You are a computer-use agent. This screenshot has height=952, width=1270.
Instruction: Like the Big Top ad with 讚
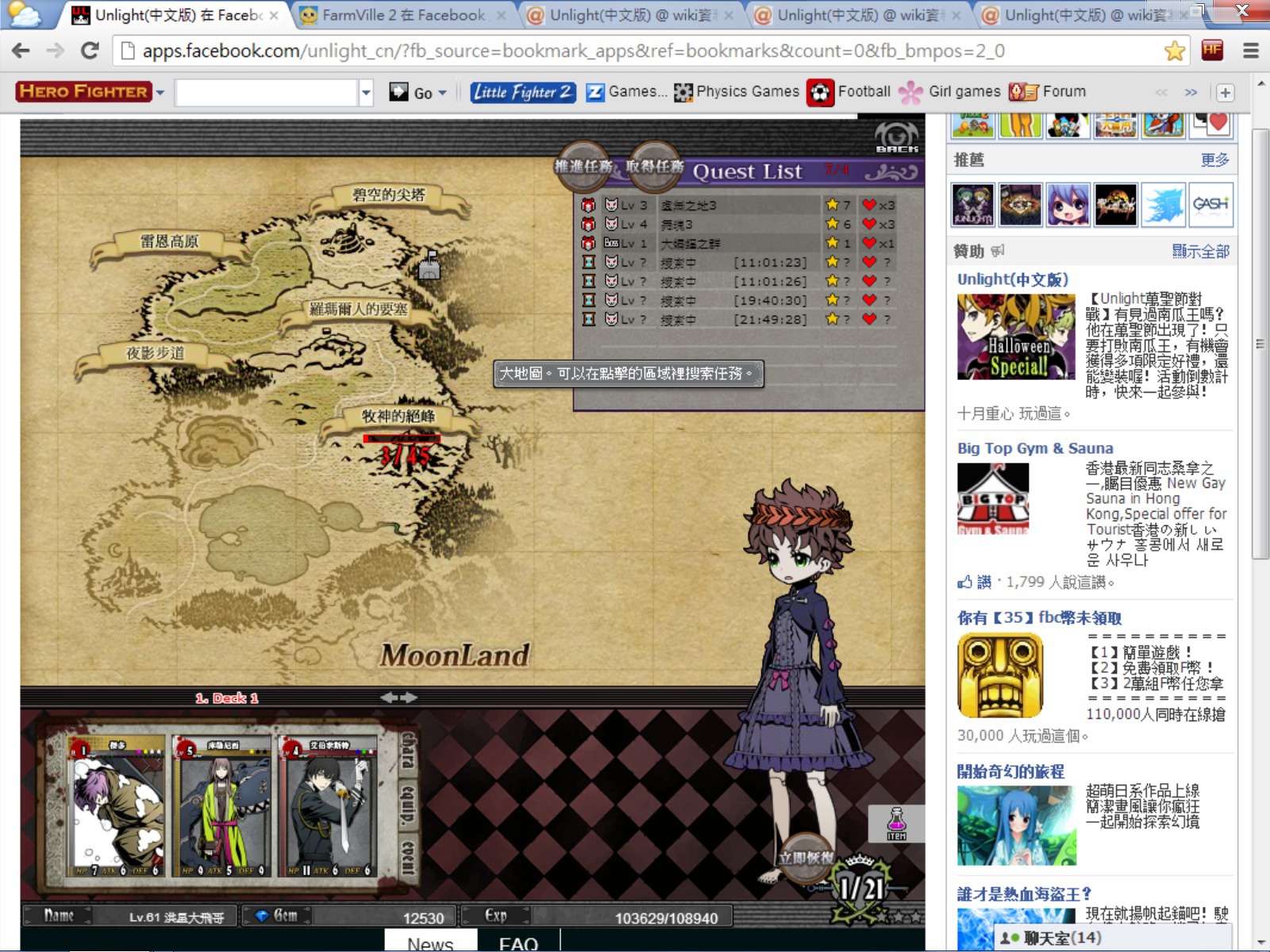(x=975, y=582)
